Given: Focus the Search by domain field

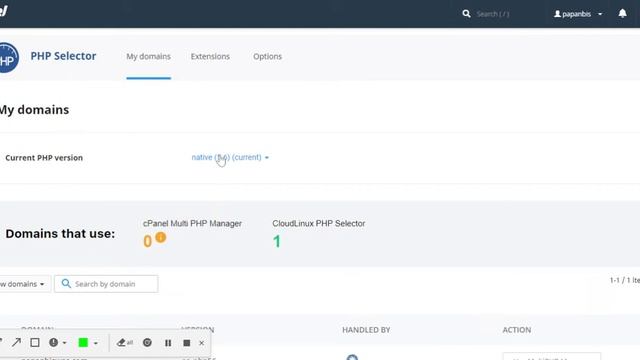Looking at the screenshot, I should [106, 284].
